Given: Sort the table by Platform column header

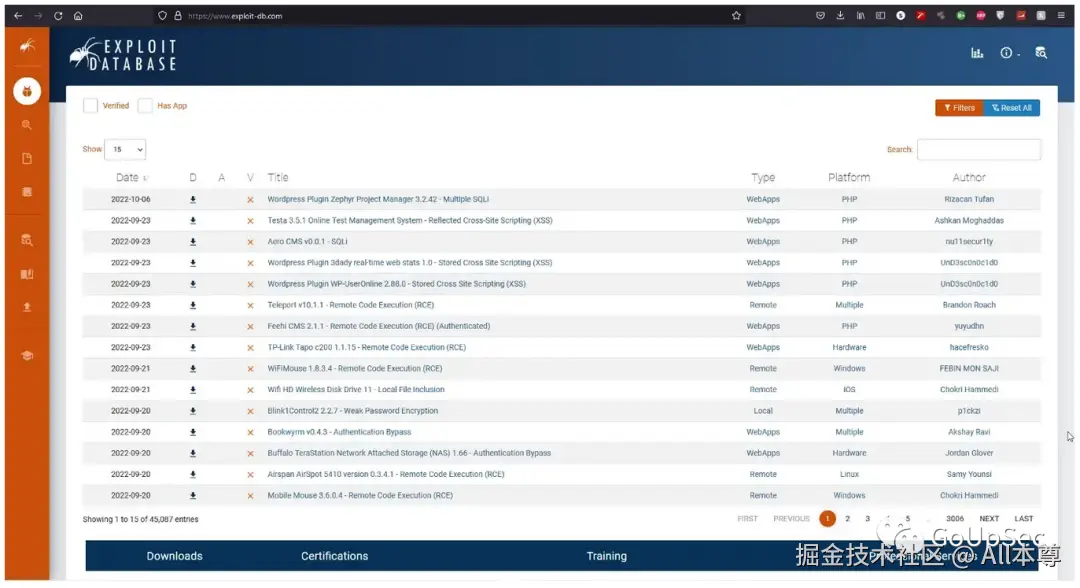Looking at the screenshot, I should coord(849,178).
